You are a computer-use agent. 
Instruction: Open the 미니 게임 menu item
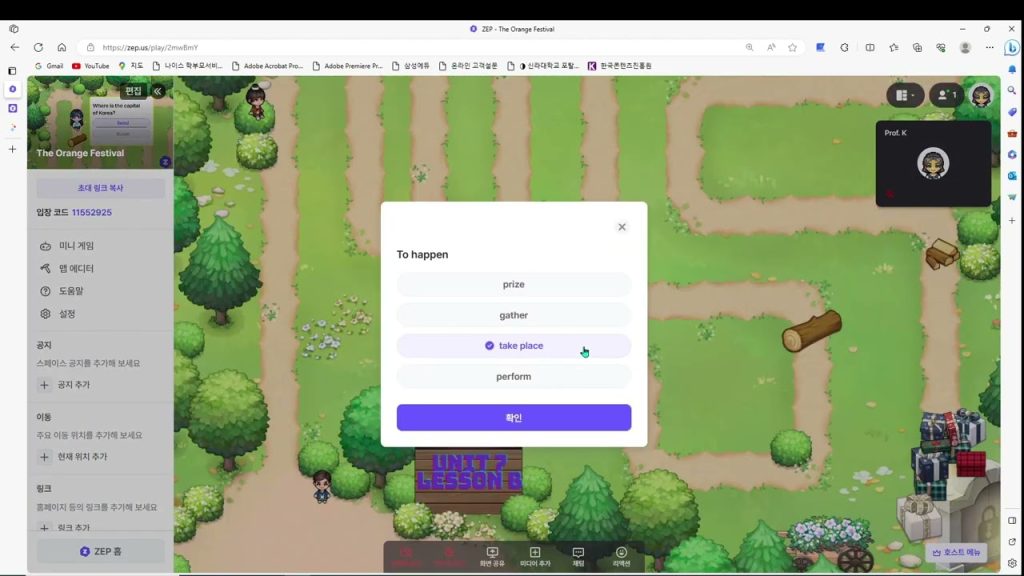click(x=76, y=246)
